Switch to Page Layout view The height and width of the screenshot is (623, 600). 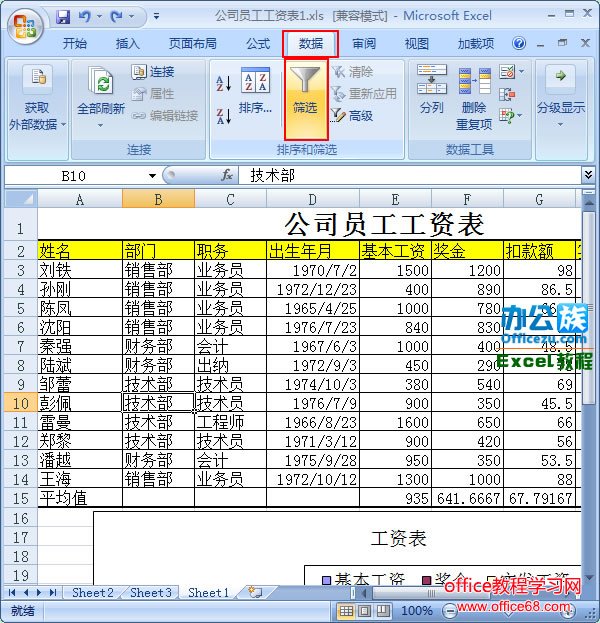coord(365,611)
